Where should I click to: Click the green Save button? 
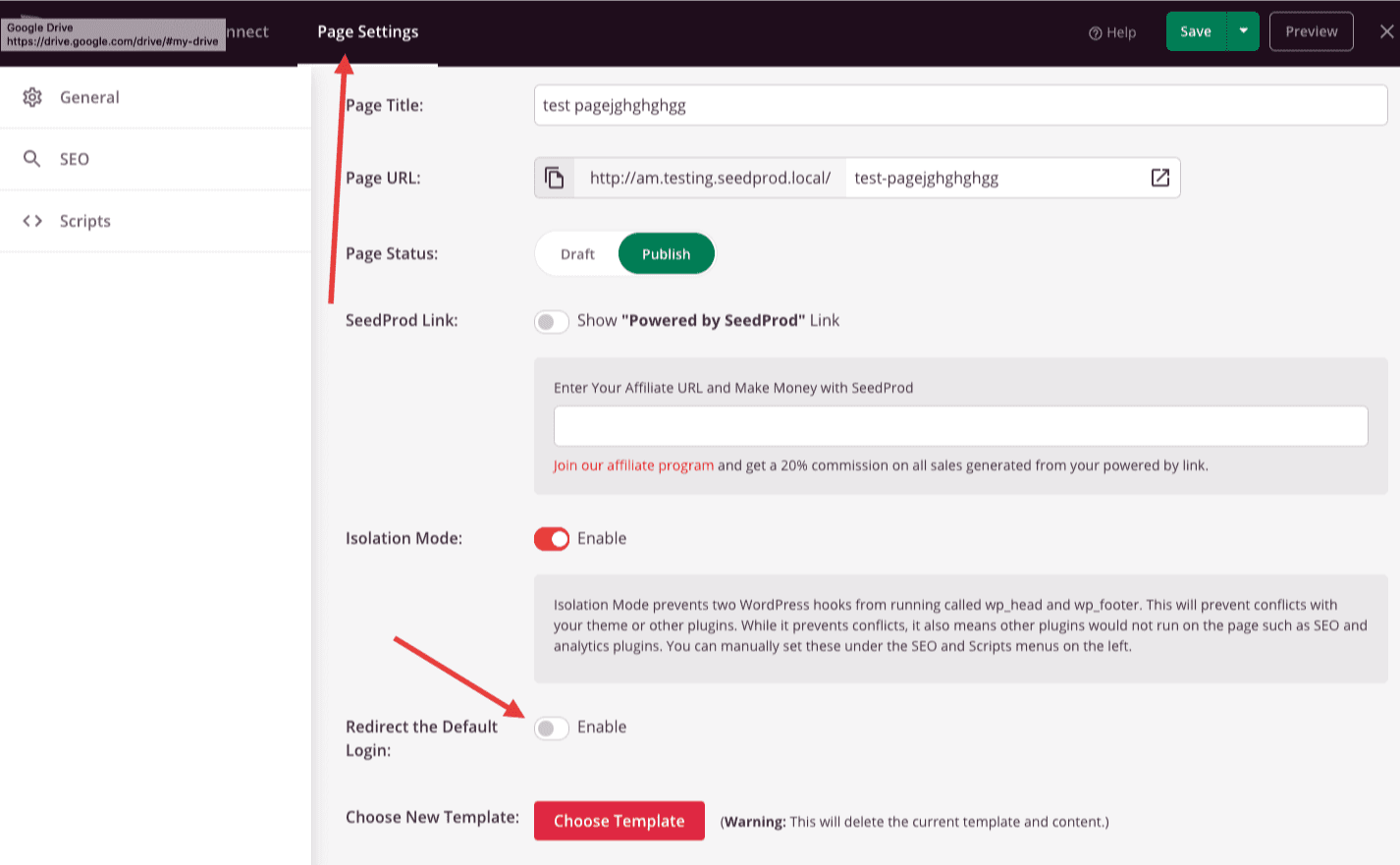point(1195,31)
